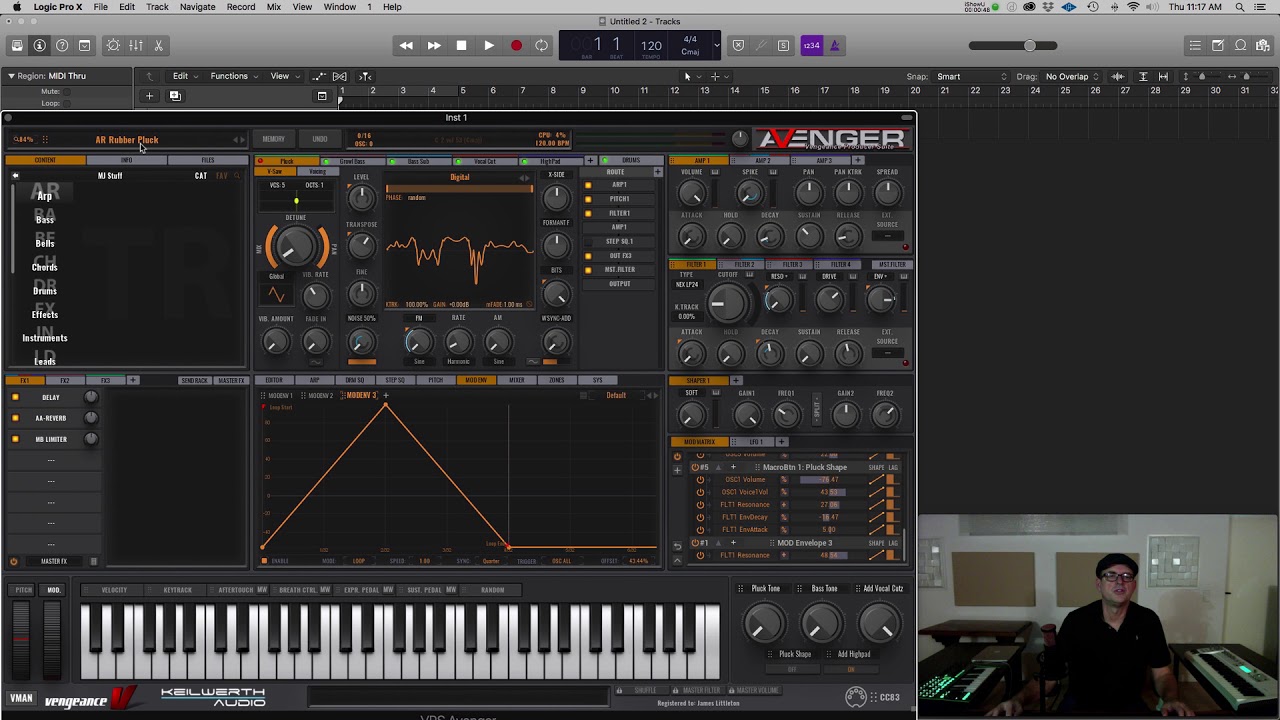The height and width of the screenshot is (720, 1280).
Task: Open the tracks View dropdown menu
Action: [x=284, y=76]
